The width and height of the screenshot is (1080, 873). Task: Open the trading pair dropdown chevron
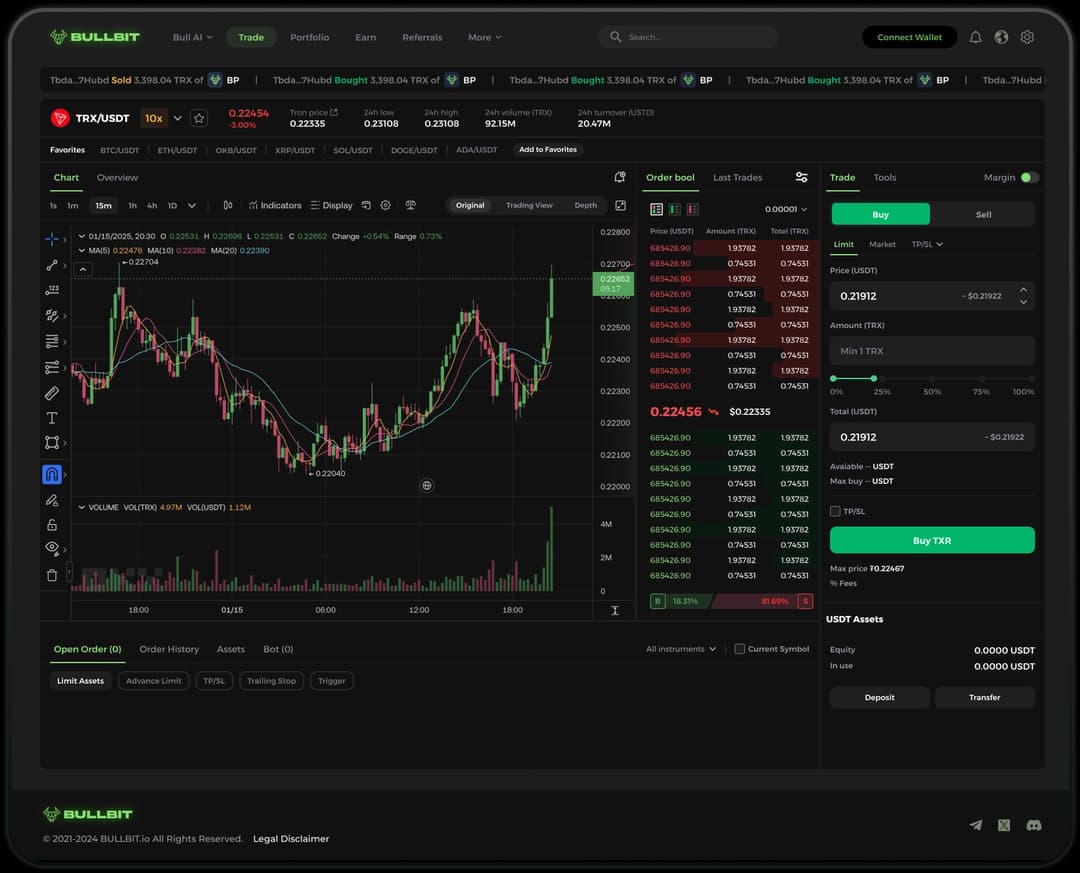click(178, 119)
